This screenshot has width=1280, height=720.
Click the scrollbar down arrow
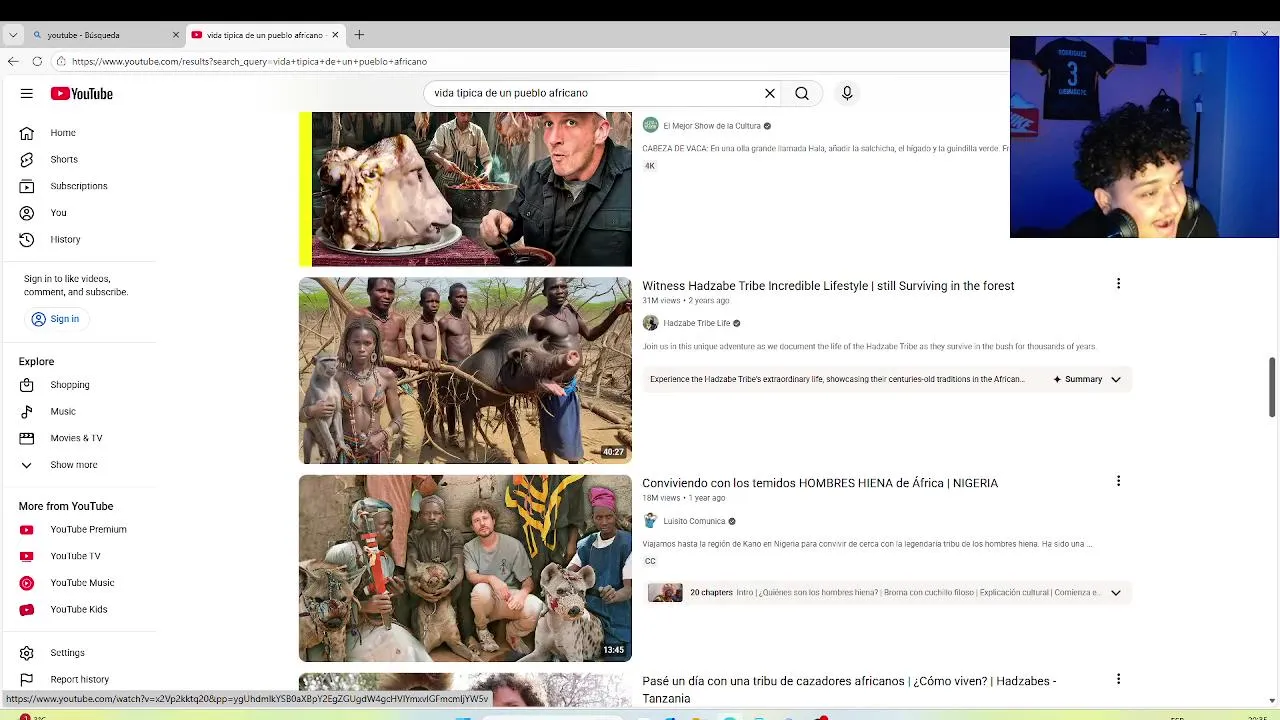[x=1272, y=700]
